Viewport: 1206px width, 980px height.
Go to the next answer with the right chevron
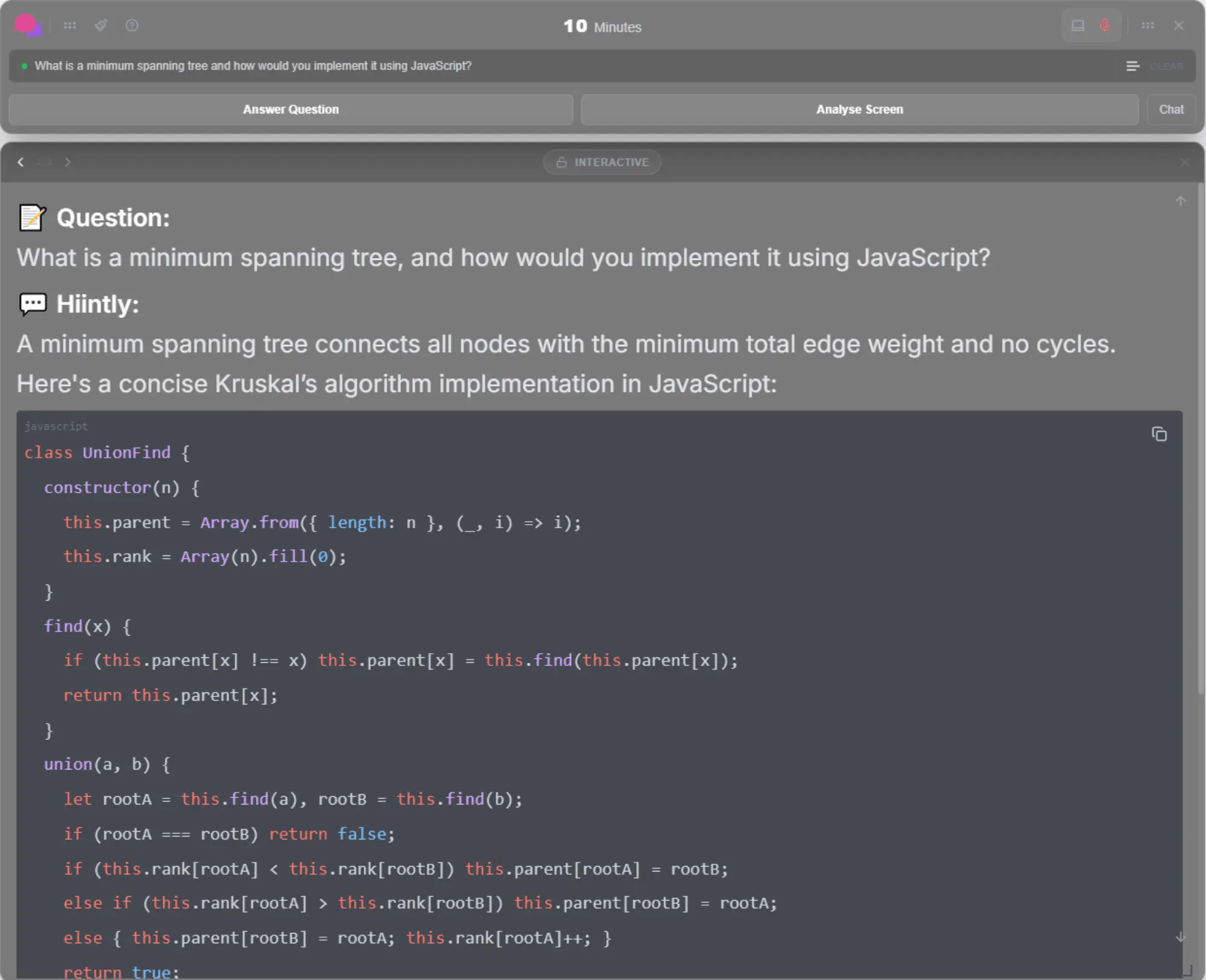pos(68,162)
